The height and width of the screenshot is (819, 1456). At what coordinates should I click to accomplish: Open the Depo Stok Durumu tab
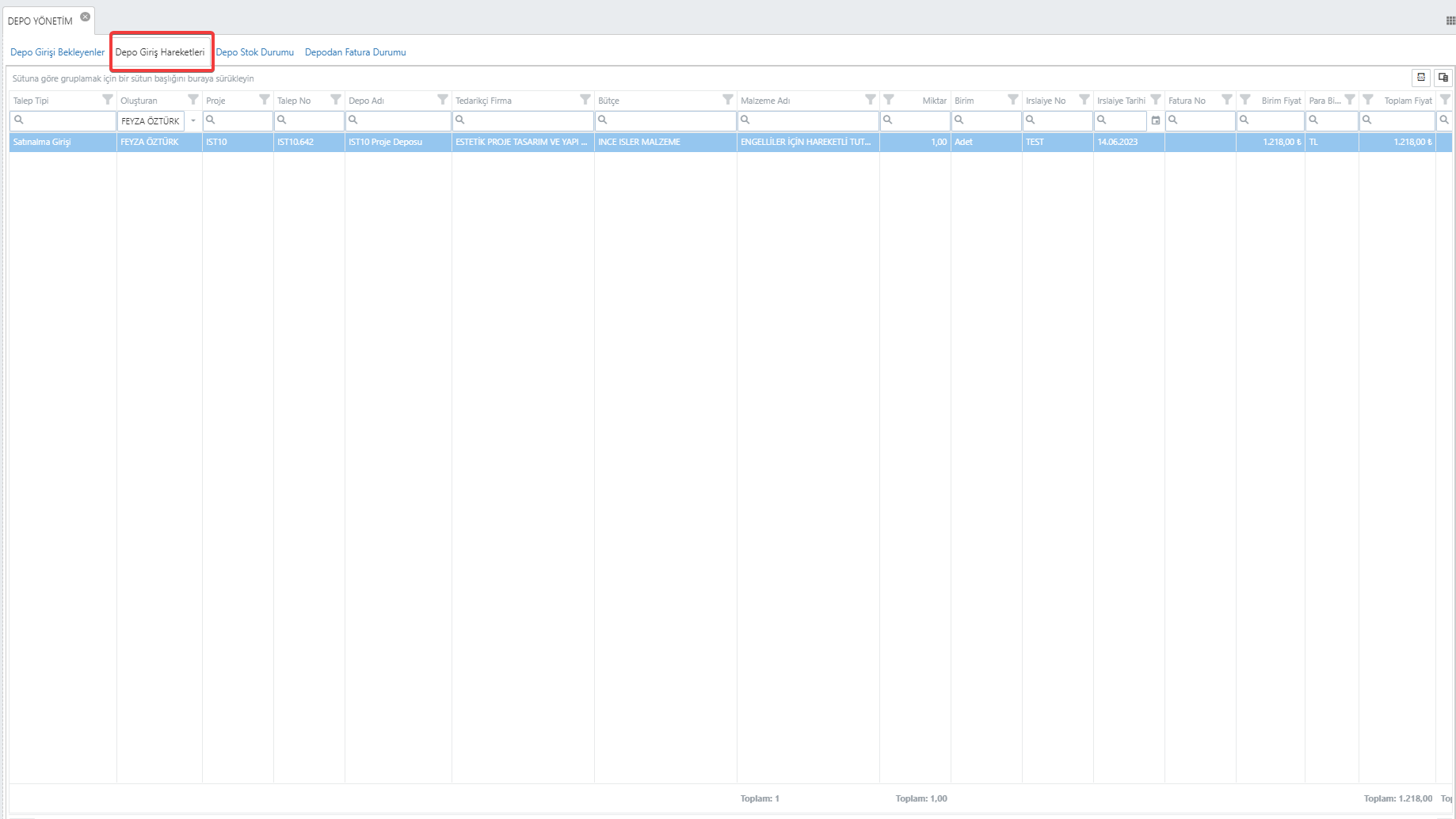click(254, 52)
